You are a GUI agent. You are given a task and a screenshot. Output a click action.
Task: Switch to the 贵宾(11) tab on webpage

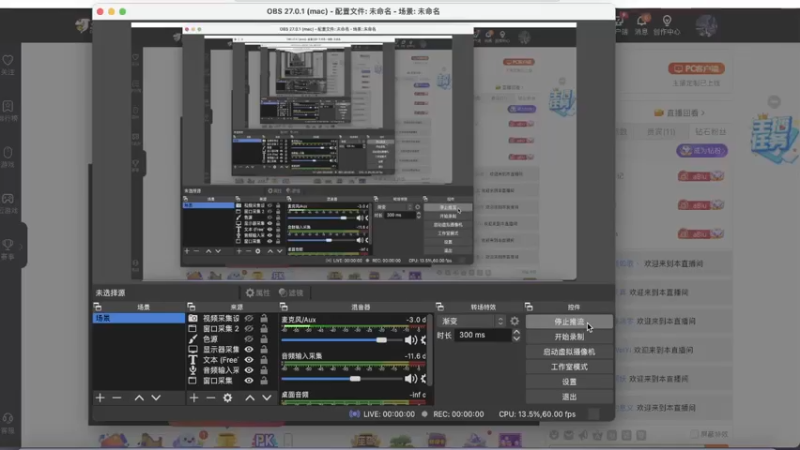click(661, 132)
